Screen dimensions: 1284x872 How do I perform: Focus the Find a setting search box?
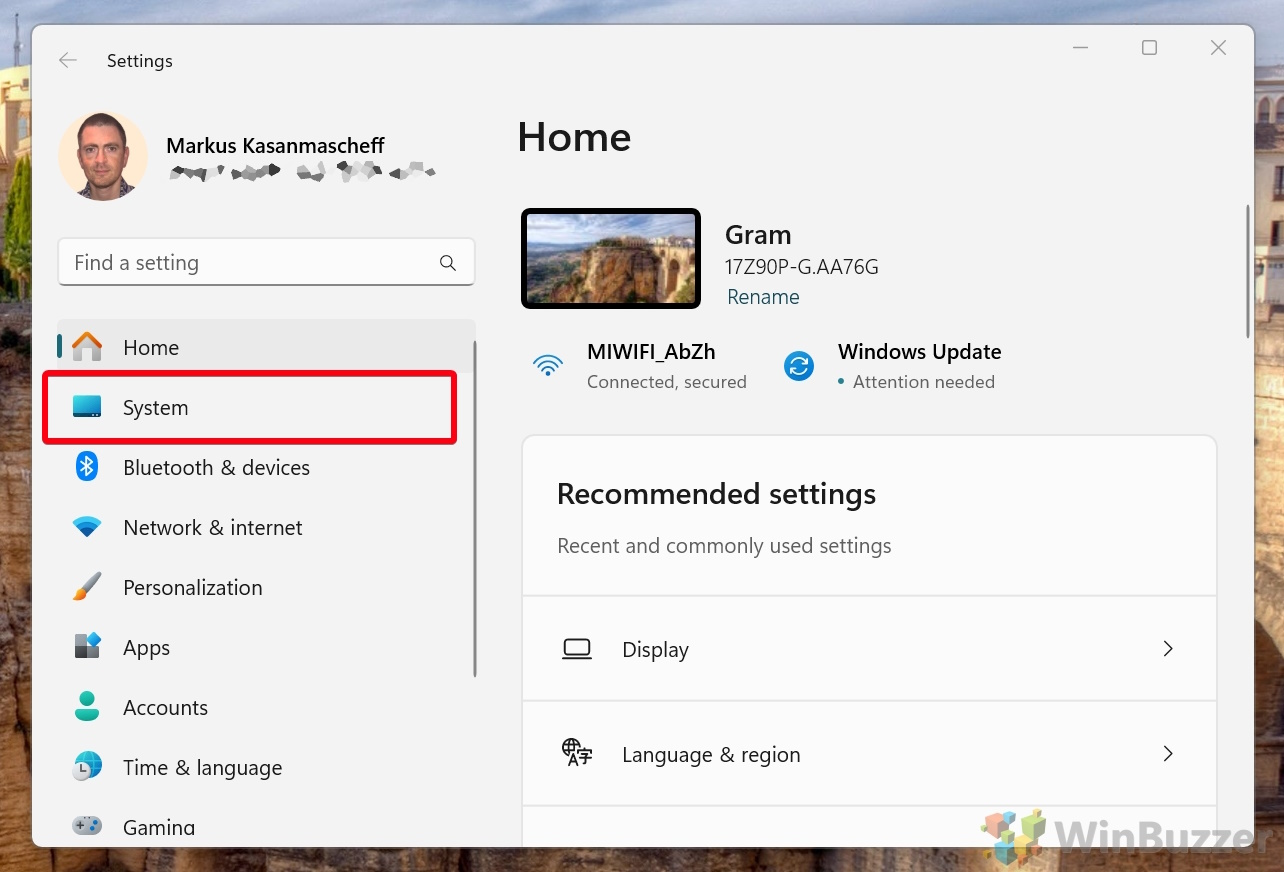(266, 262)
